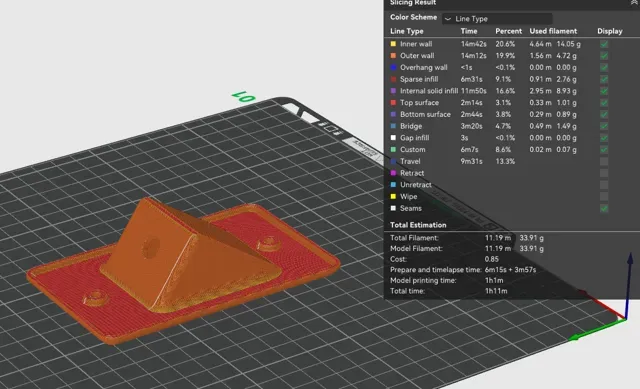
Task: Toggle Overhang wall display checkbox
Action: point(604,67)
